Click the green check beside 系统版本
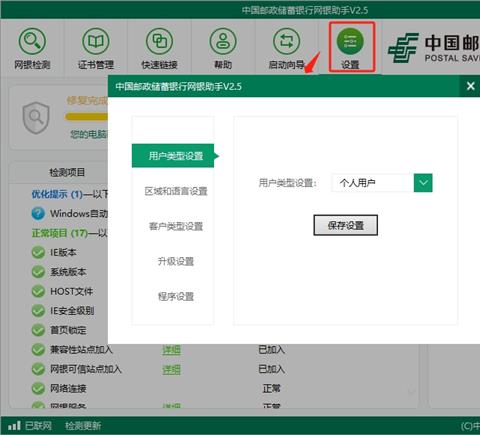This screenshot has height=435, width=480. coord(38,272)
